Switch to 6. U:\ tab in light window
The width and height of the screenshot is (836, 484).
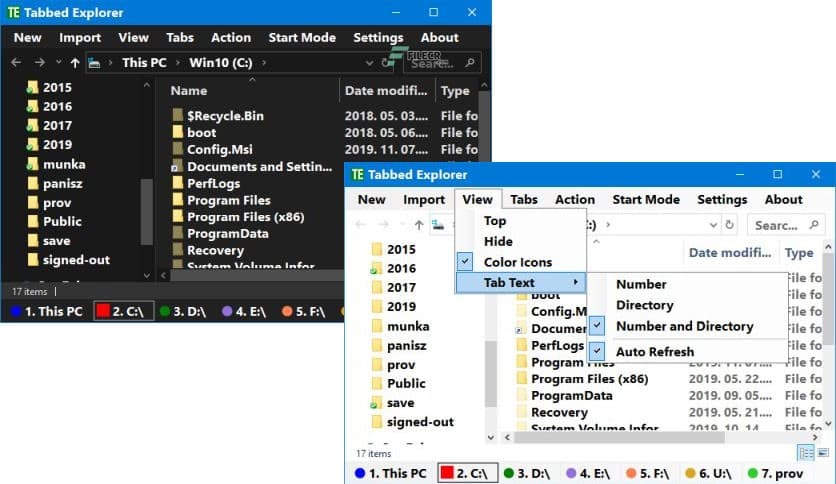pos(709,473)
